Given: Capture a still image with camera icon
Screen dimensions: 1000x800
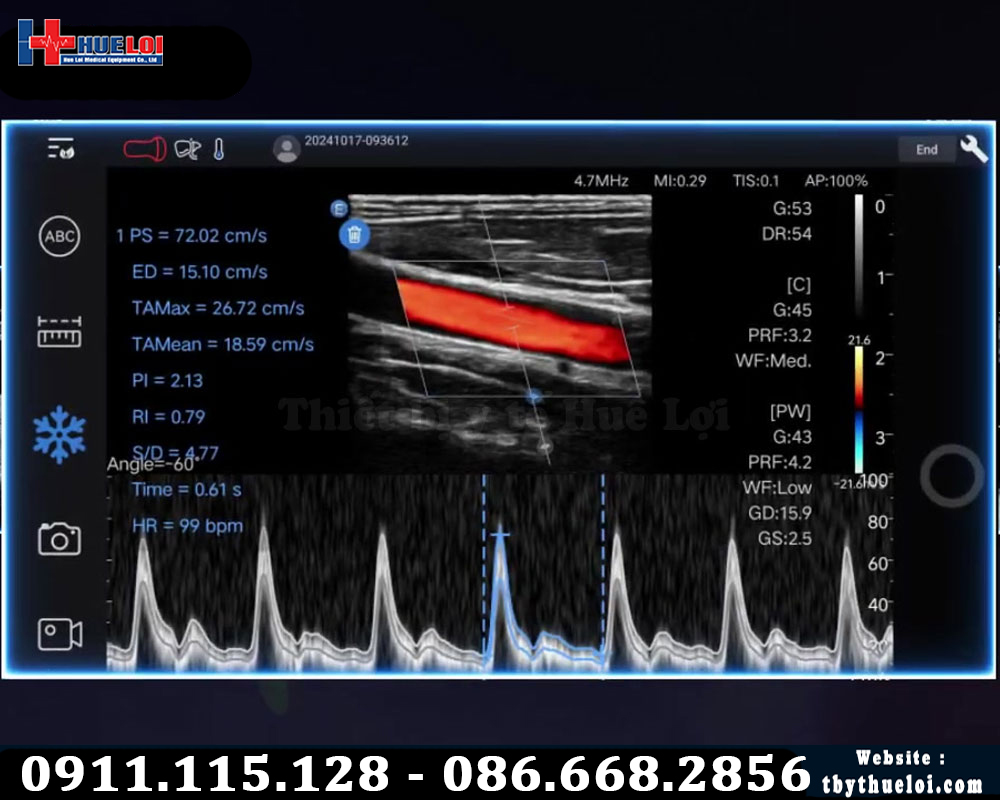Looking at the screenshot, I should (59, 539).
